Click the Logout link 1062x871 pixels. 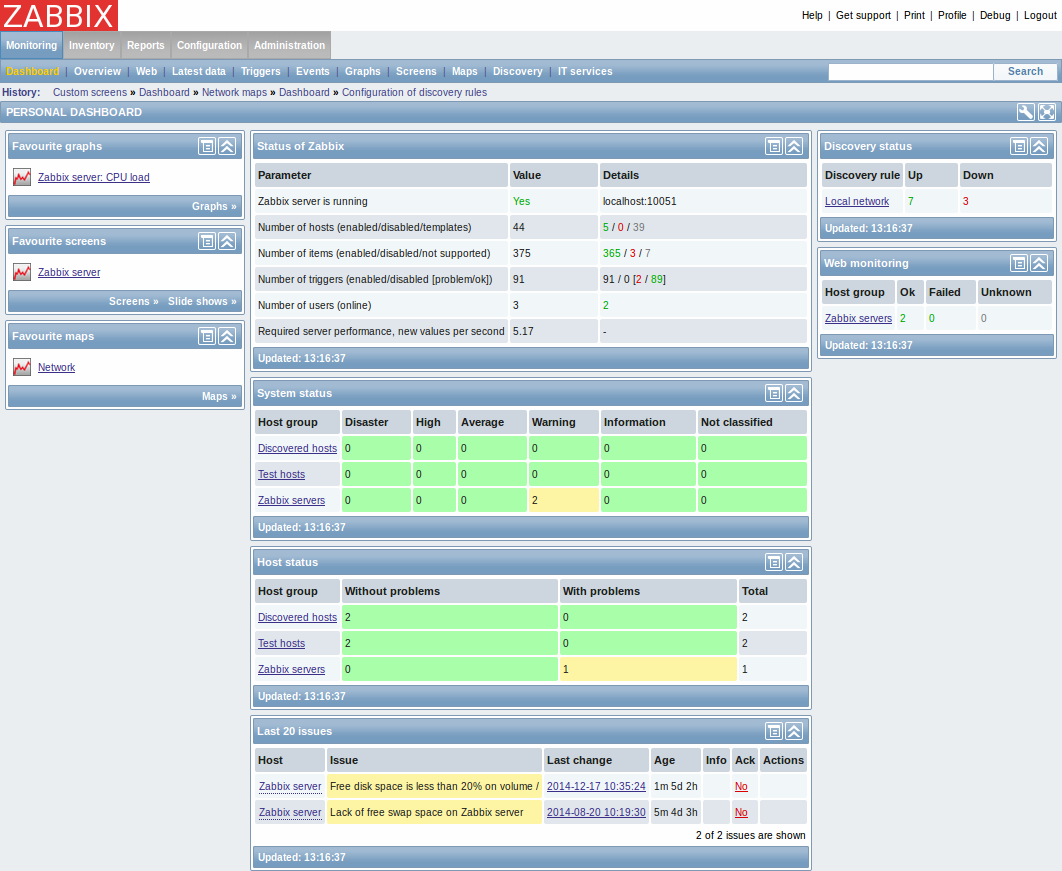point(1040,16)
